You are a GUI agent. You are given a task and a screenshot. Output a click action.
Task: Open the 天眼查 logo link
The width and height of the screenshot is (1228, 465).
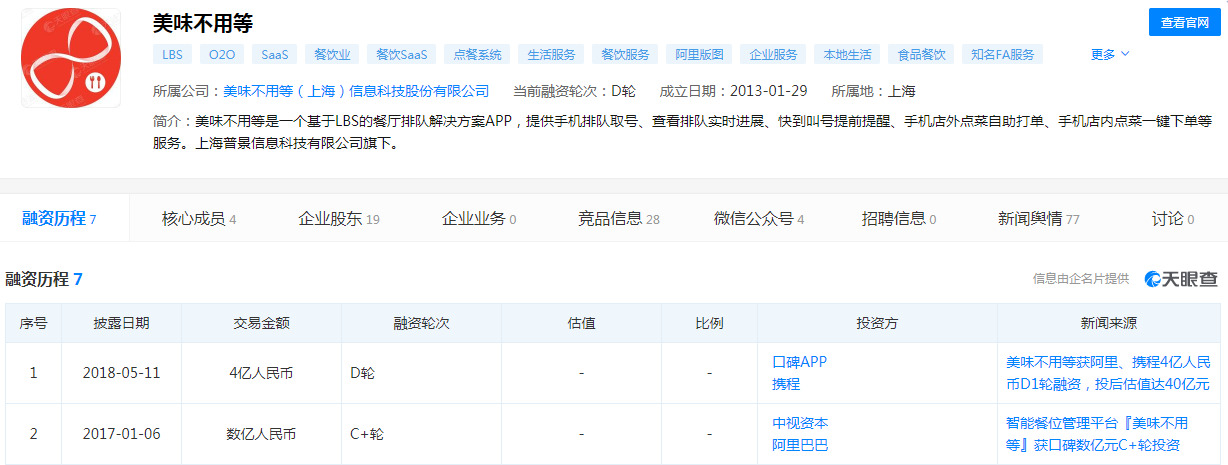pos(1181,279)
